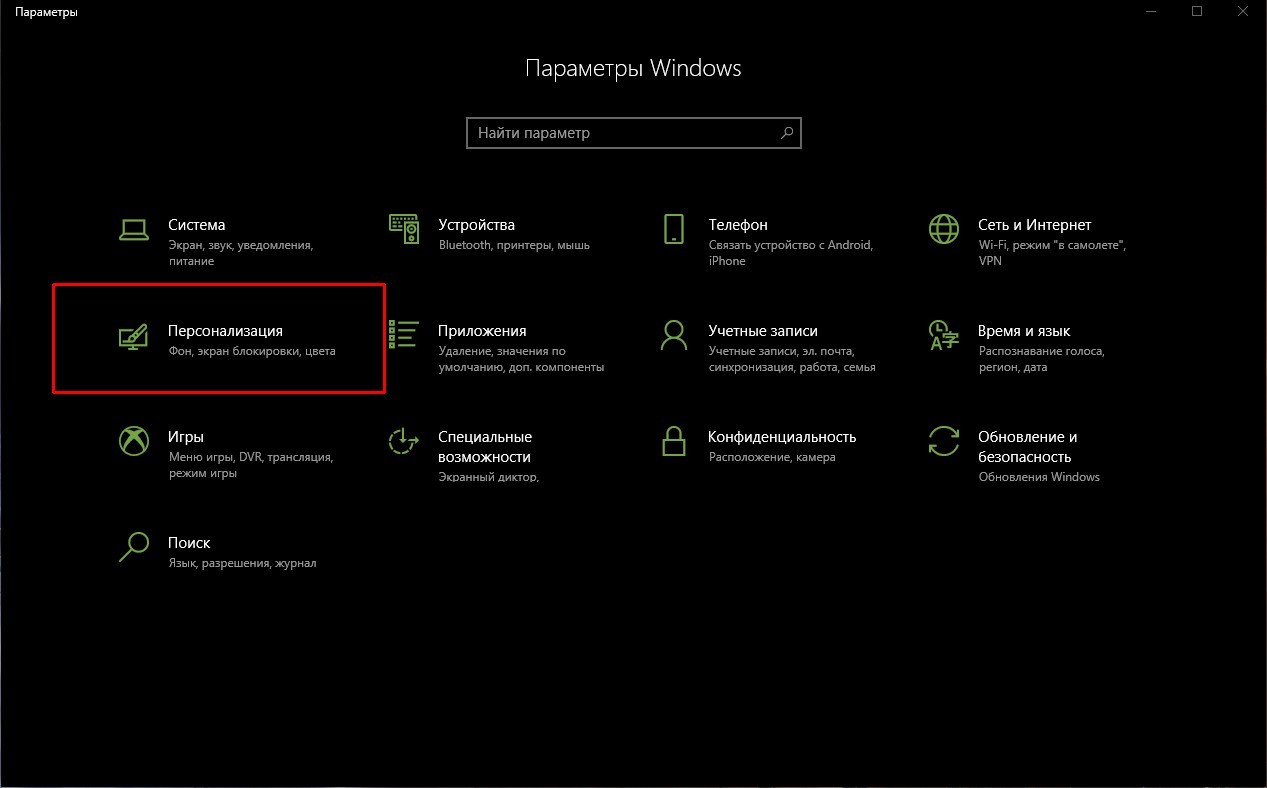
Task: Open the Время и язык title
Action: point(1024,331)
